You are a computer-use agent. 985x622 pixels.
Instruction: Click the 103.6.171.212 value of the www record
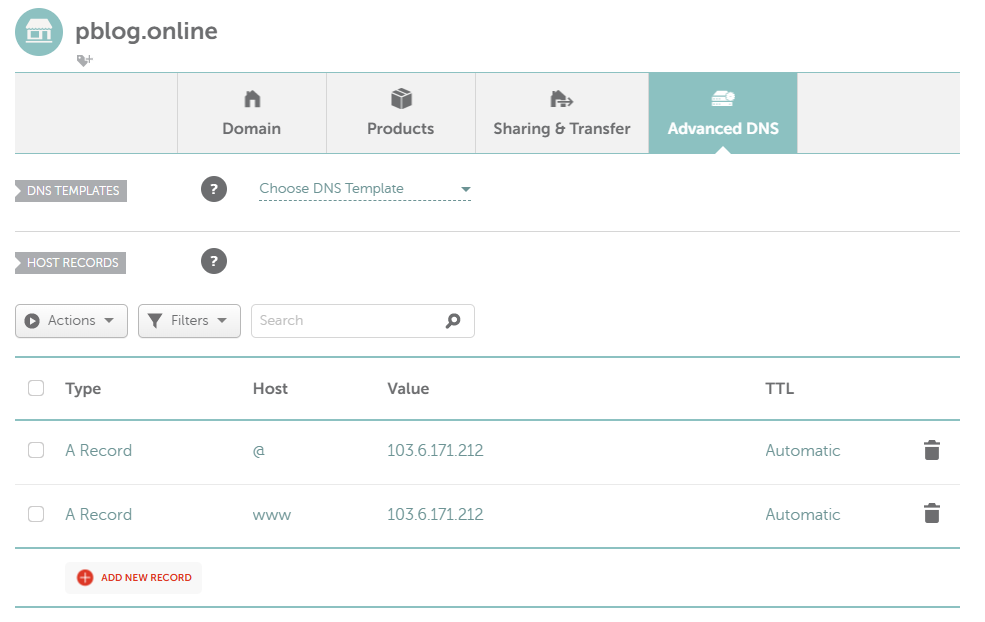pos(435,514)
